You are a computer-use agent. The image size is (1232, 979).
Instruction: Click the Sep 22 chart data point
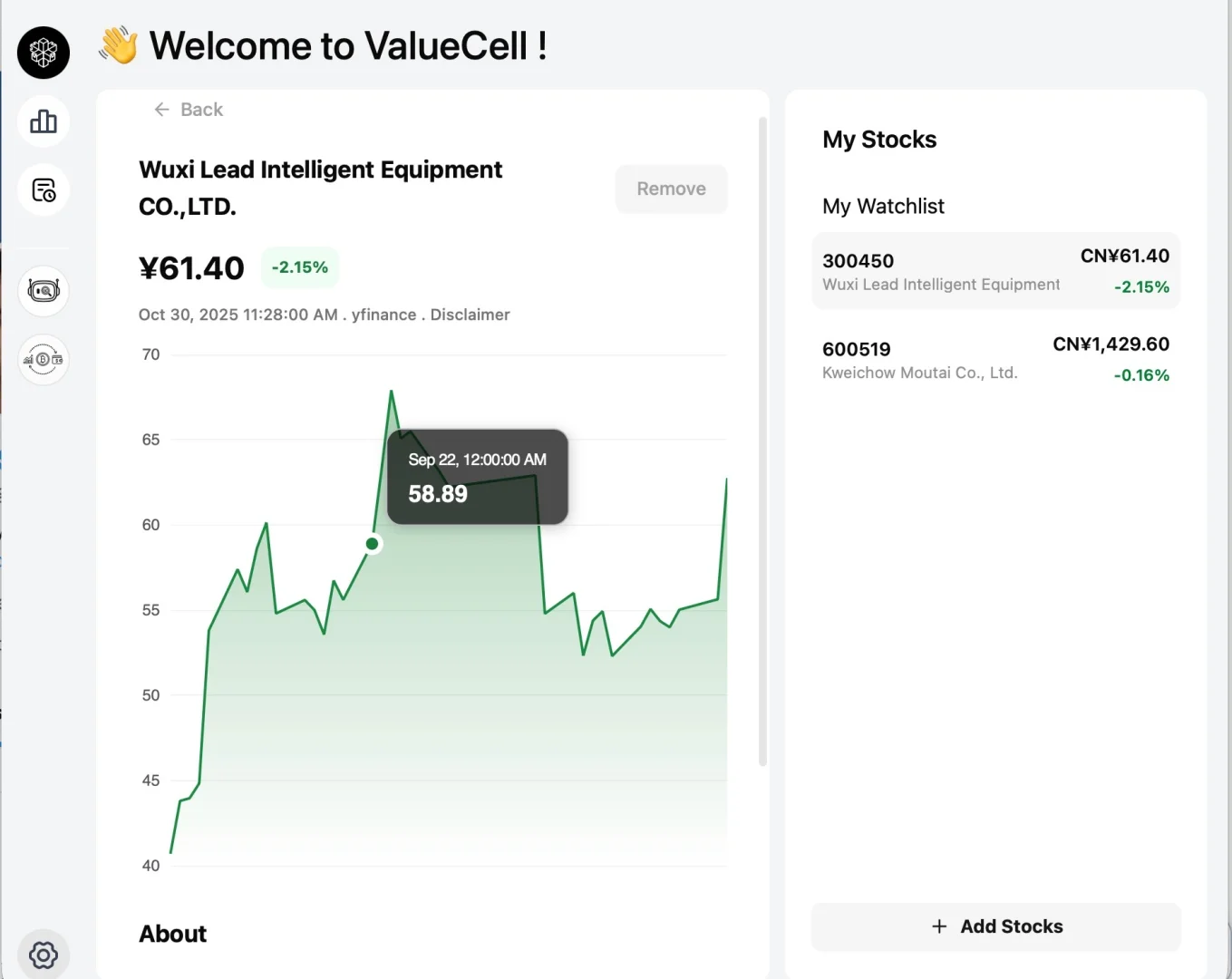tap(373, 544)
